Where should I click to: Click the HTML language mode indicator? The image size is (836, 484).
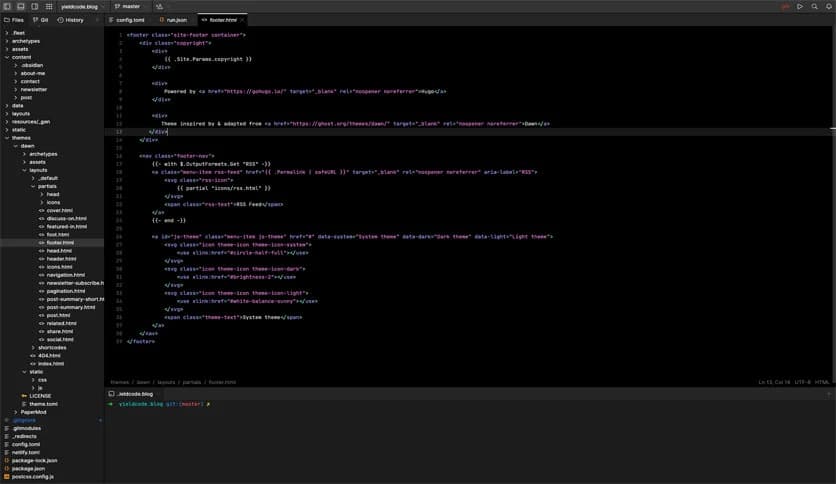[822, 382]
